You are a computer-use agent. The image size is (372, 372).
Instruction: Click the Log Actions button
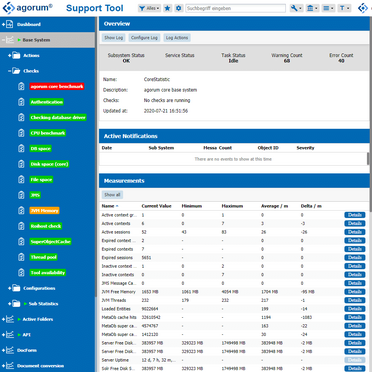pyautogui.click(x=177, y=38)
